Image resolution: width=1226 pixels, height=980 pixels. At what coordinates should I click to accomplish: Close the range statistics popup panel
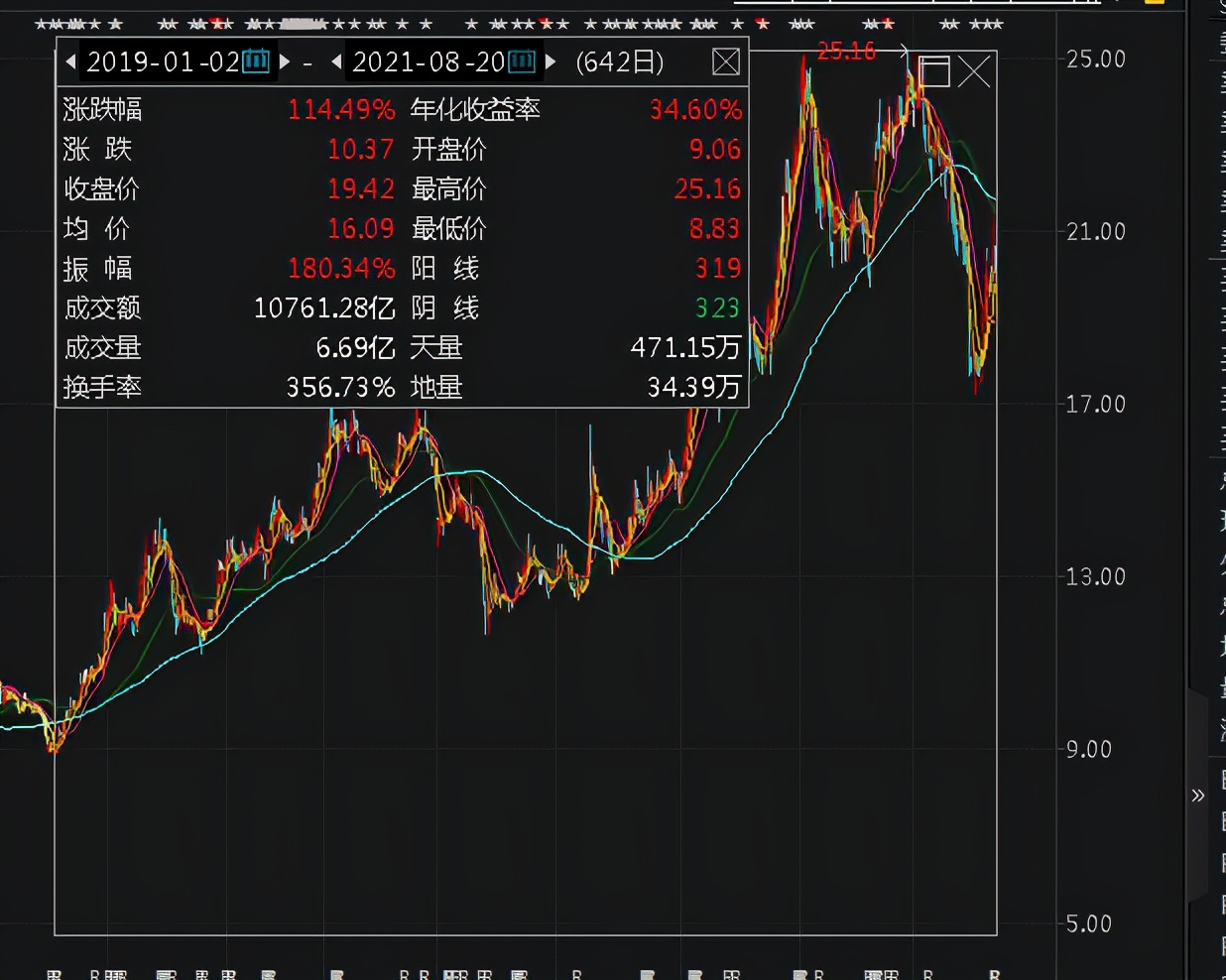click(x=726, y=62)
